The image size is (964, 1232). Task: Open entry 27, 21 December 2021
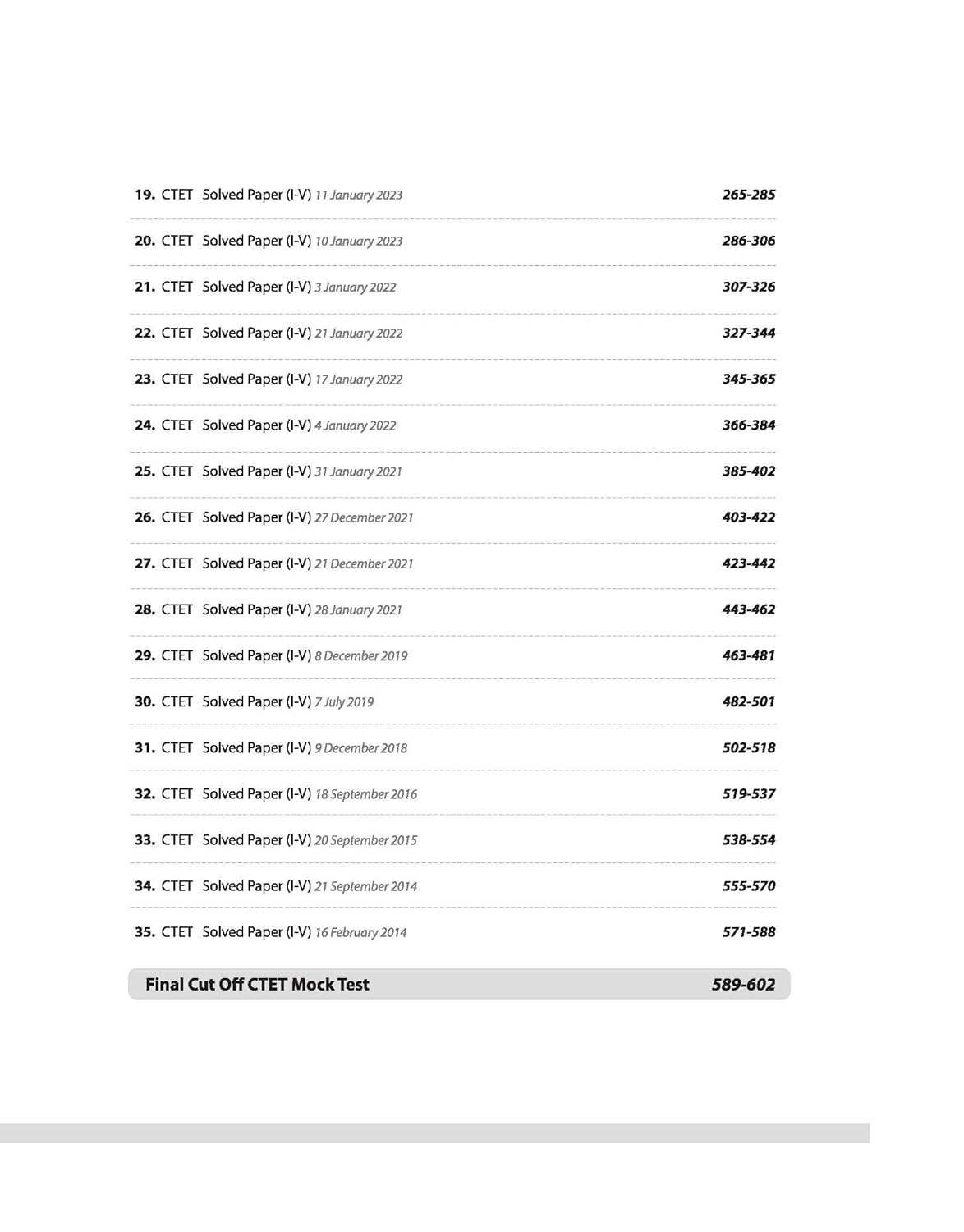(x=454, y=563)
